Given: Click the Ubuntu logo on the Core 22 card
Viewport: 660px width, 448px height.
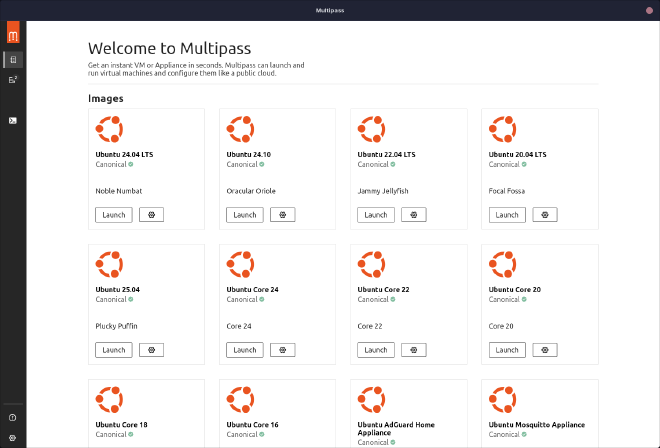Looking at the screenshot, I should pyautogui.click(x=371, y=264).
